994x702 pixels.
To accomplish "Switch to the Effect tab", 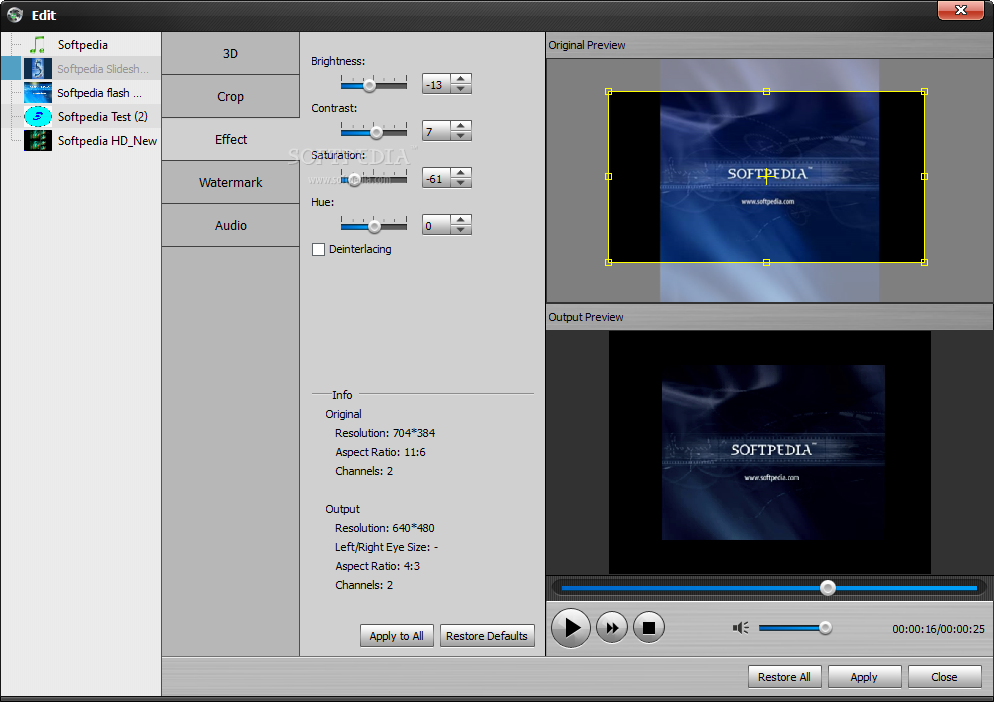I will tap(230, 140).
